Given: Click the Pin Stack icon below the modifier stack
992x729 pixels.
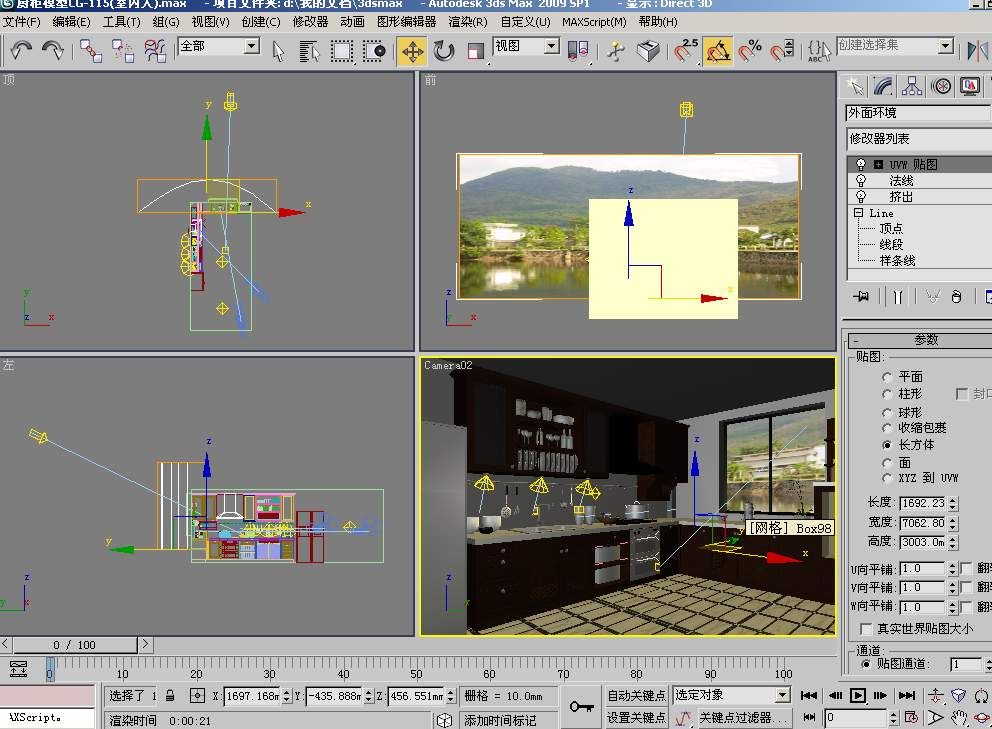Looking at the screenshot, I should pos(861,296).
